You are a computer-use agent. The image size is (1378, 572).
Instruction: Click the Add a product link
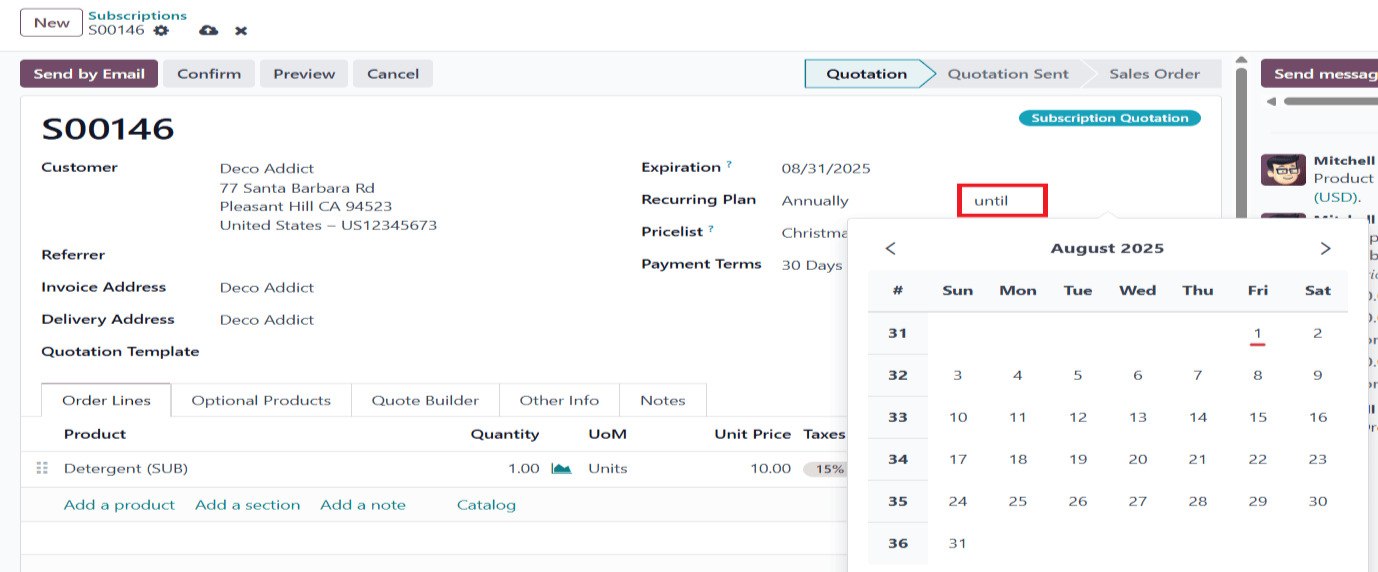119,505
